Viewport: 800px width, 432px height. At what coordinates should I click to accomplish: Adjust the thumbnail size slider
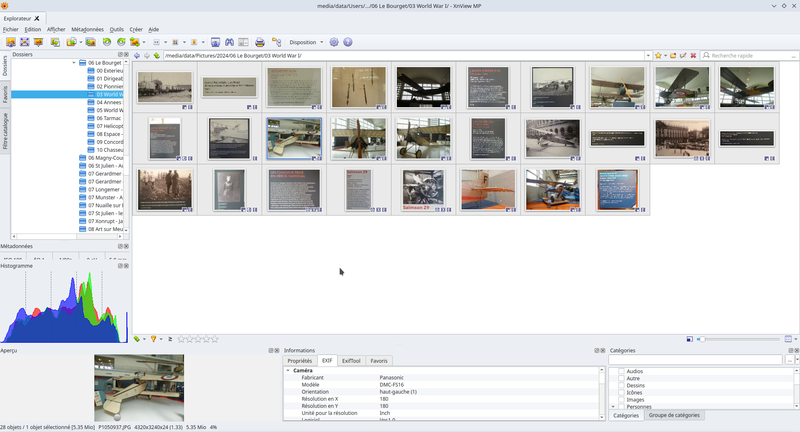coord(703,339)
